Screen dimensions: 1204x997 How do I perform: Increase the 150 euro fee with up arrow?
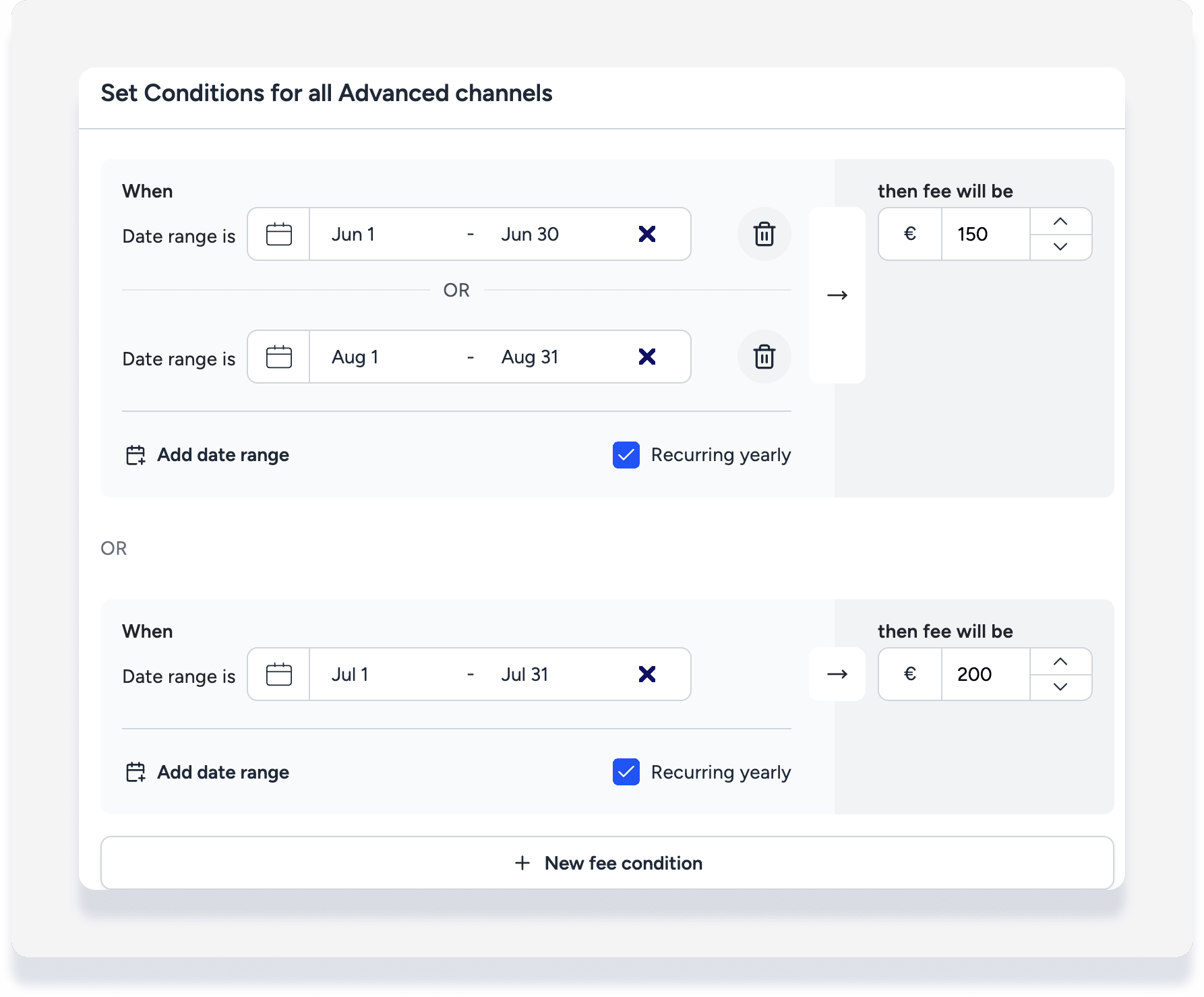[1060, 222]
